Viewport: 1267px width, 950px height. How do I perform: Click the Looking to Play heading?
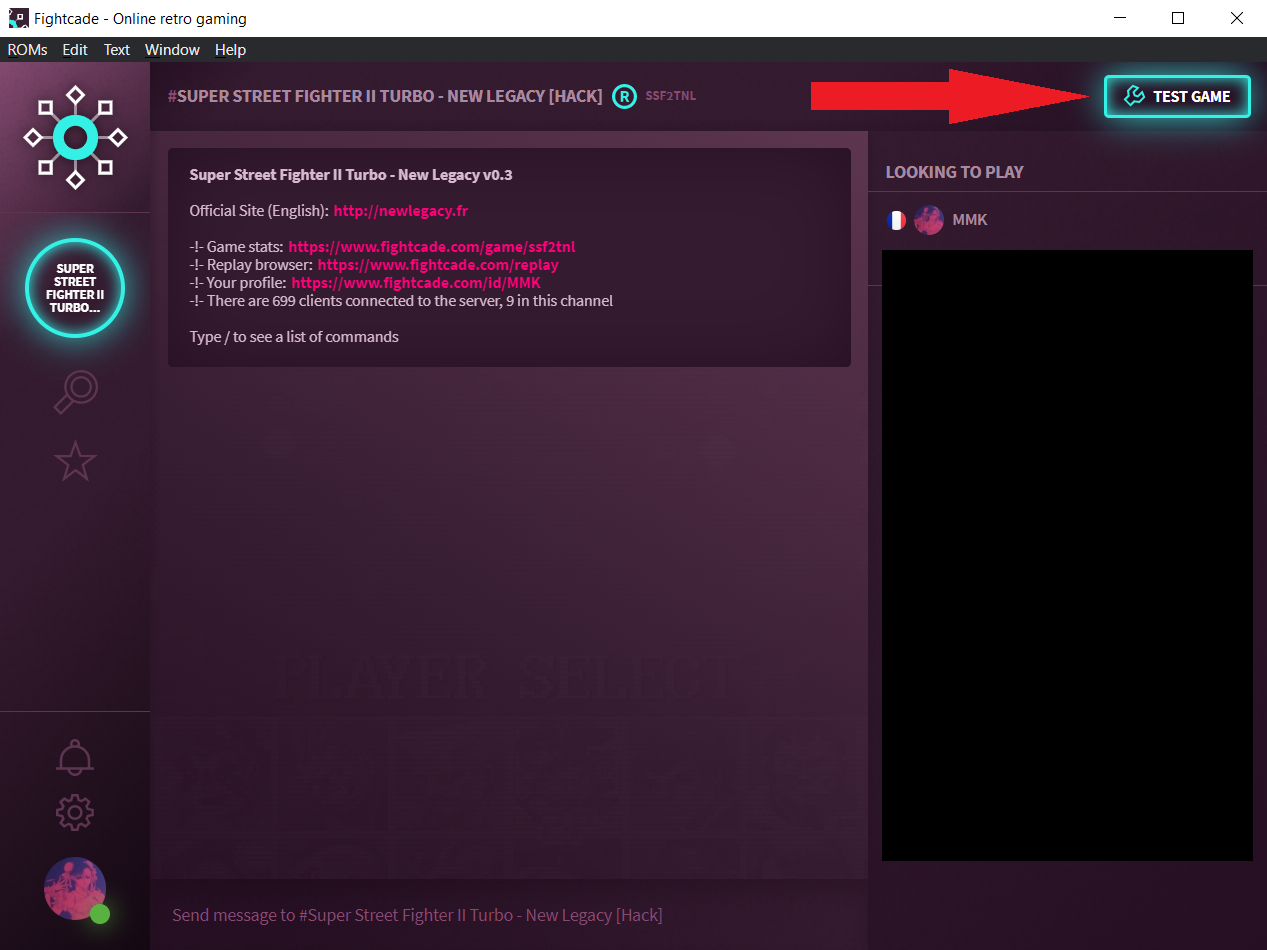[954, 172]
